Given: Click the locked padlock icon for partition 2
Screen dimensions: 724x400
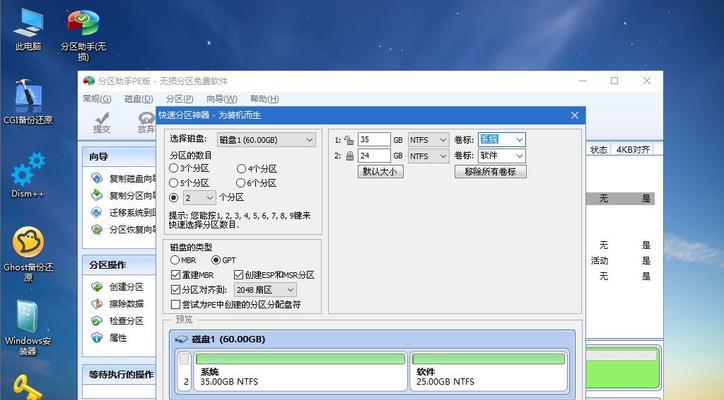Looking at the screenshot, I should pyautogui.click(x=350, y=156).
